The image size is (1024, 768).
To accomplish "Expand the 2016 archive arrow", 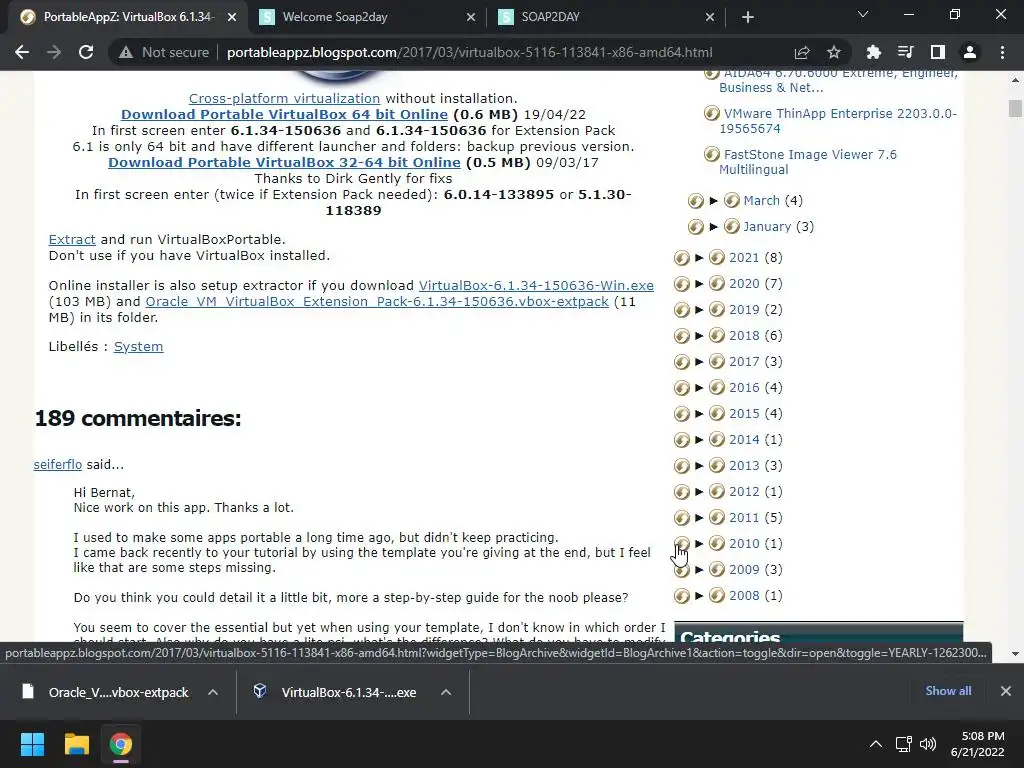I will [699, 387].
